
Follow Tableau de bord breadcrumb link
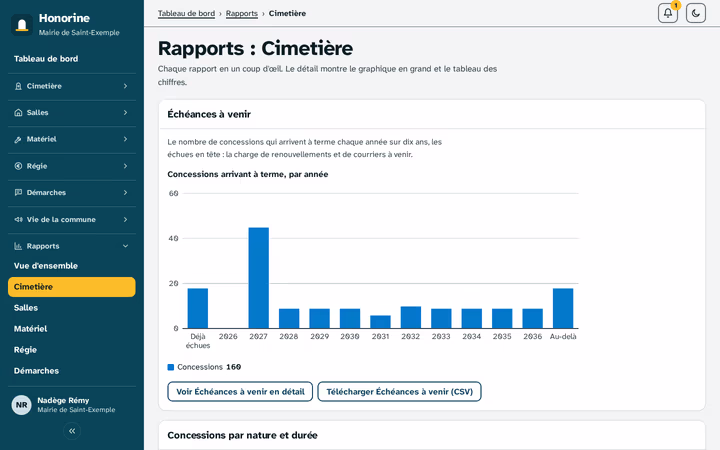tap(186, 13)
